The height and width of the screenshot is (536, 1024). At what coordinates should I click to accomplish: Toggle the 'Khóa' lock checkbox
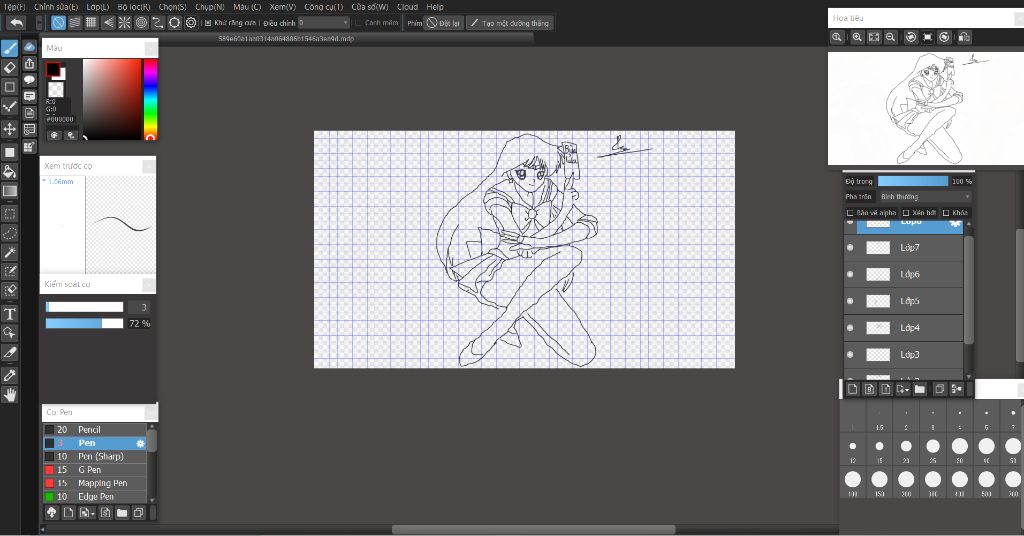[x=946, y=213]
